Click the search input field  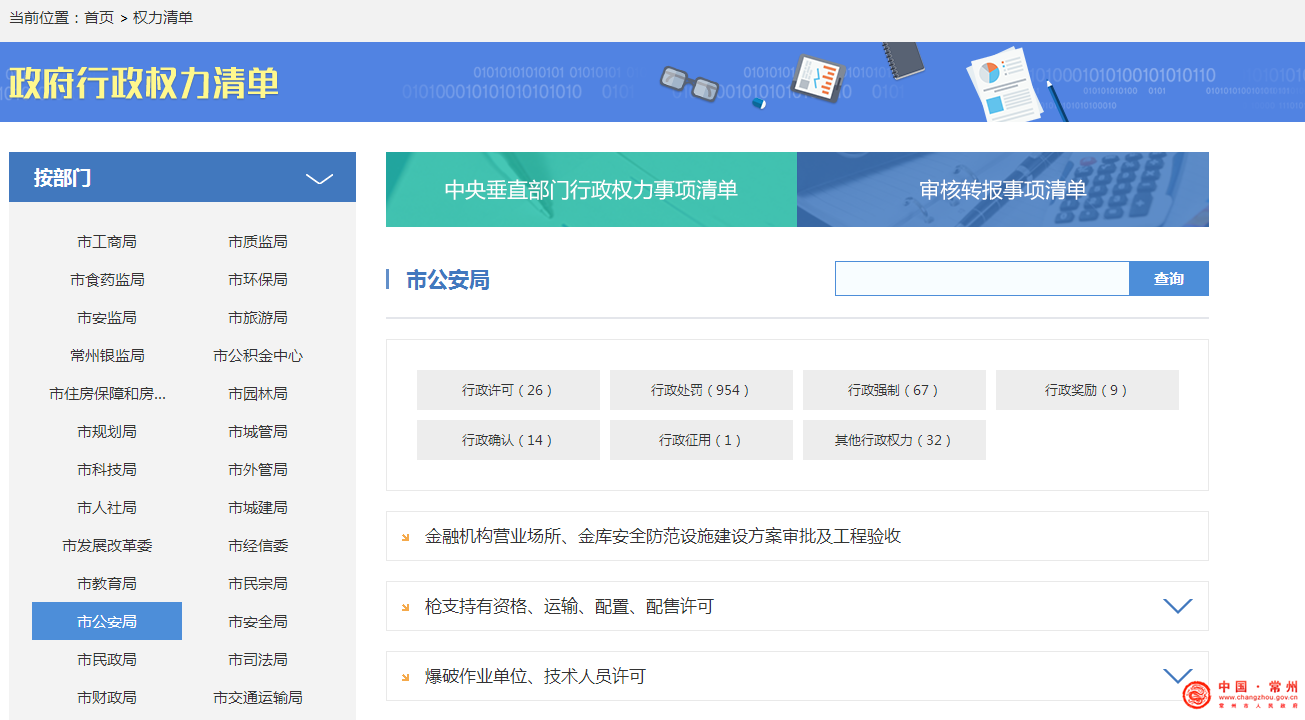[981, 279]
